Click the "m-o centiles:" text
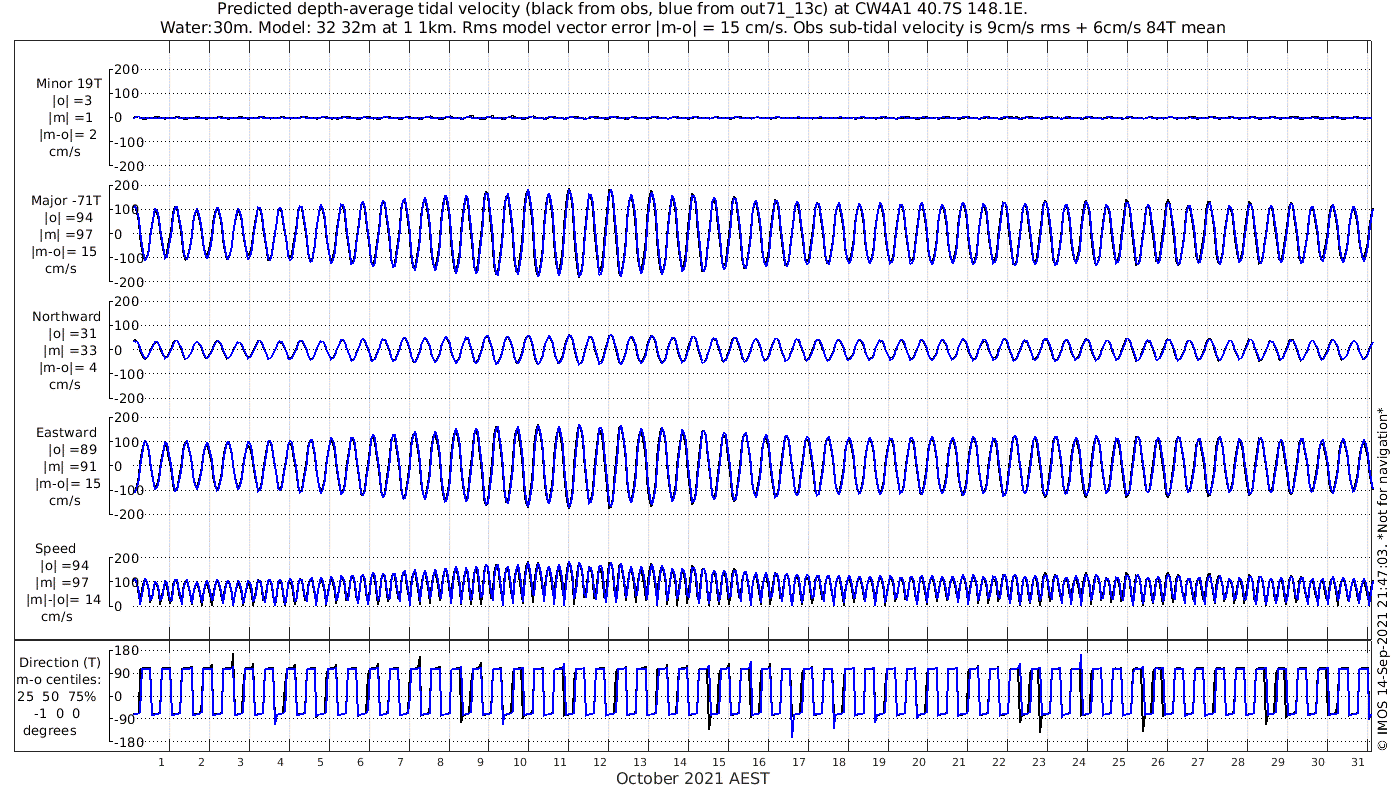The width and height of the screenshot is (1400, 800). coord(57,680)
